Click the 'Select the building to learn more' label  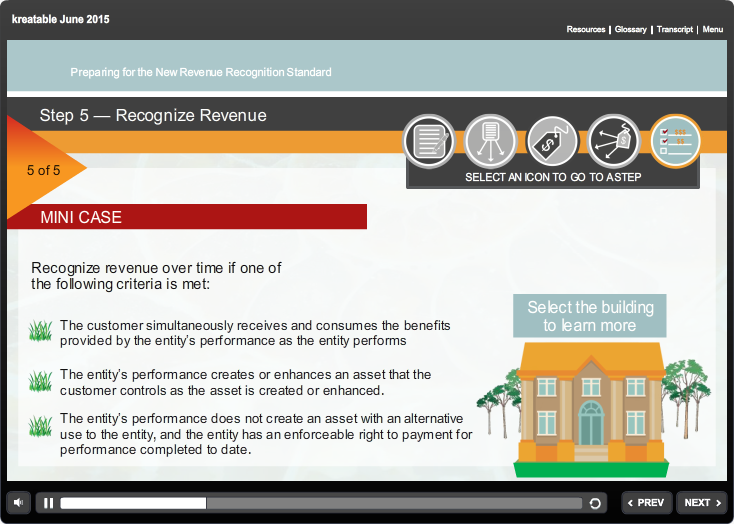click(590, 316)
